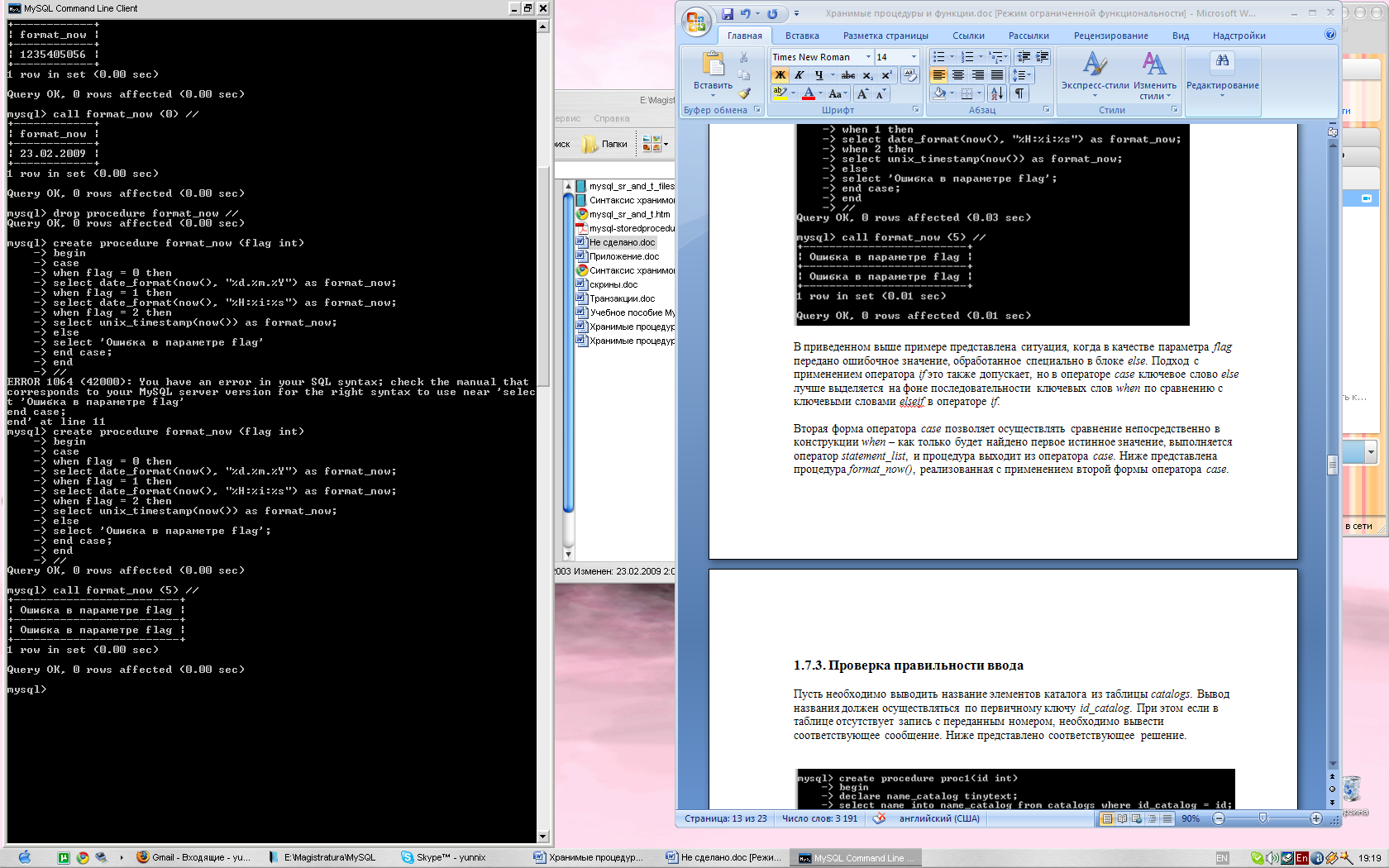Click the Justify alignment icon
The height and width of the screenshot is (868, 1389).
996,75
